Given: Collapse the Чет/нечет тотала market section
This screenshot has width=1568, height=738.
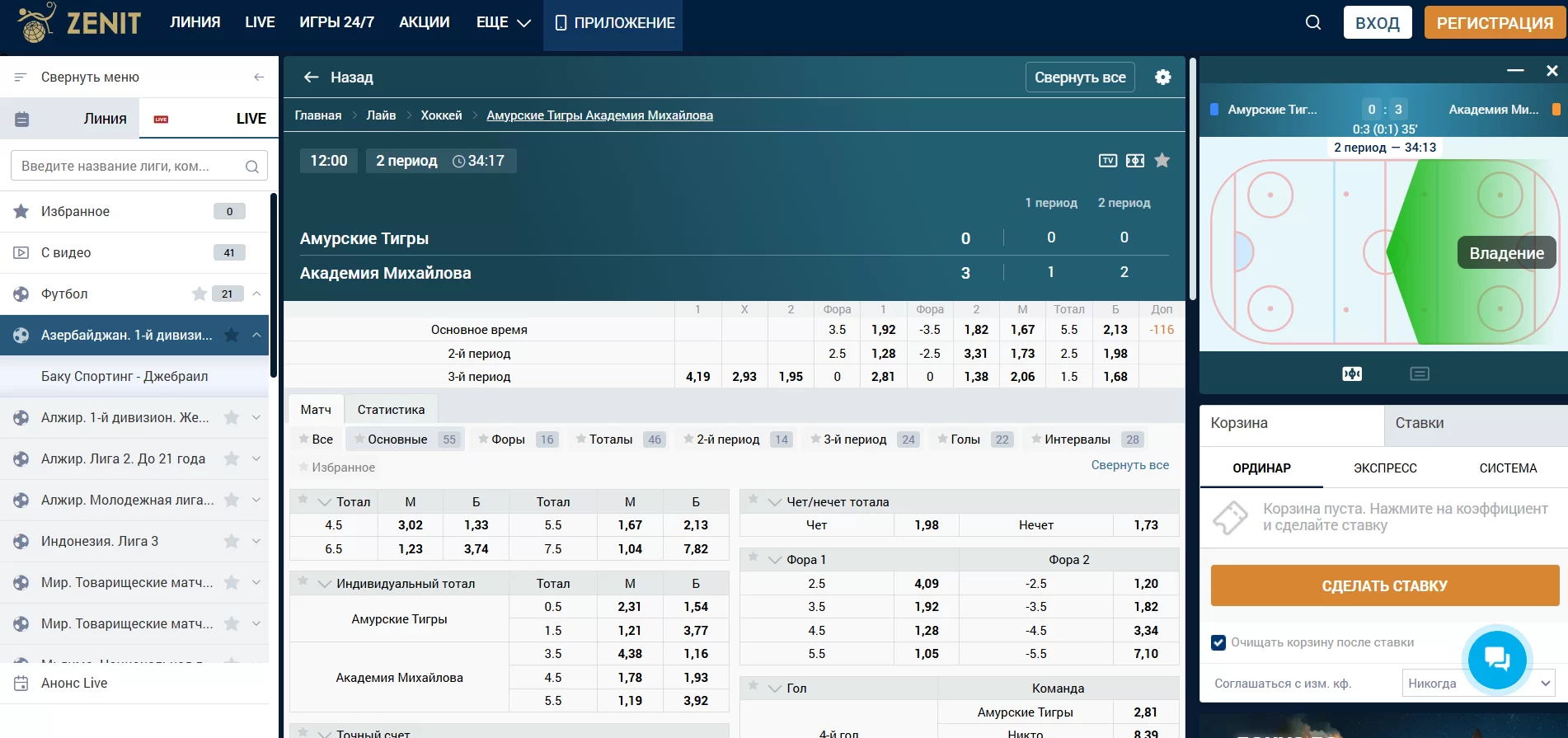Looking at the screenshot, I should click(774, 501).
